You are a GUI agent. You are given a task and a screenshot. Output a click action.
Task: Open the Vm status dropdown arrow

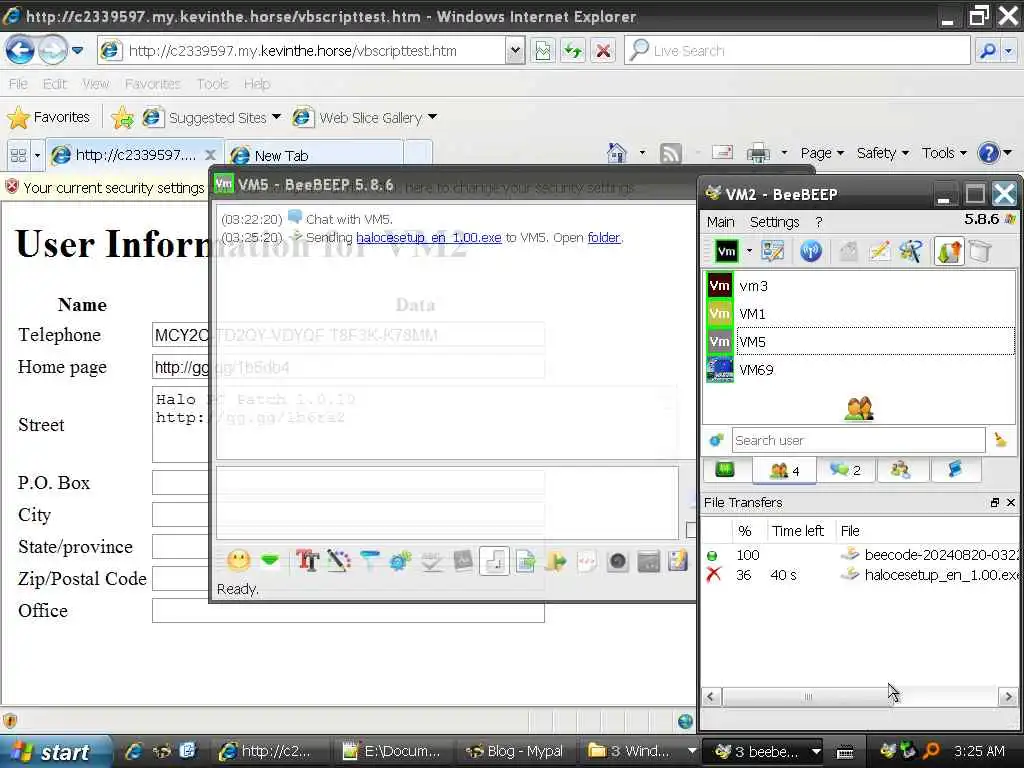click(749, 251)
